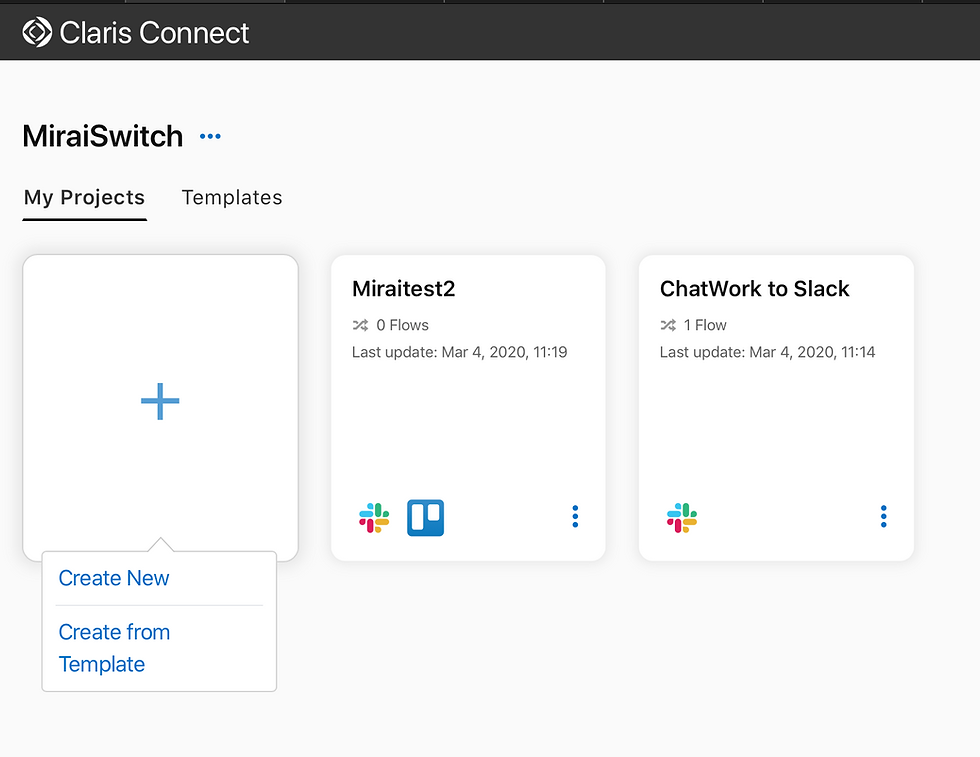The height and width of the screenshot is (757, 980).
Task: Click the Slack icon in ChatWork to Slack card
Action: click(x=682, y=518)
